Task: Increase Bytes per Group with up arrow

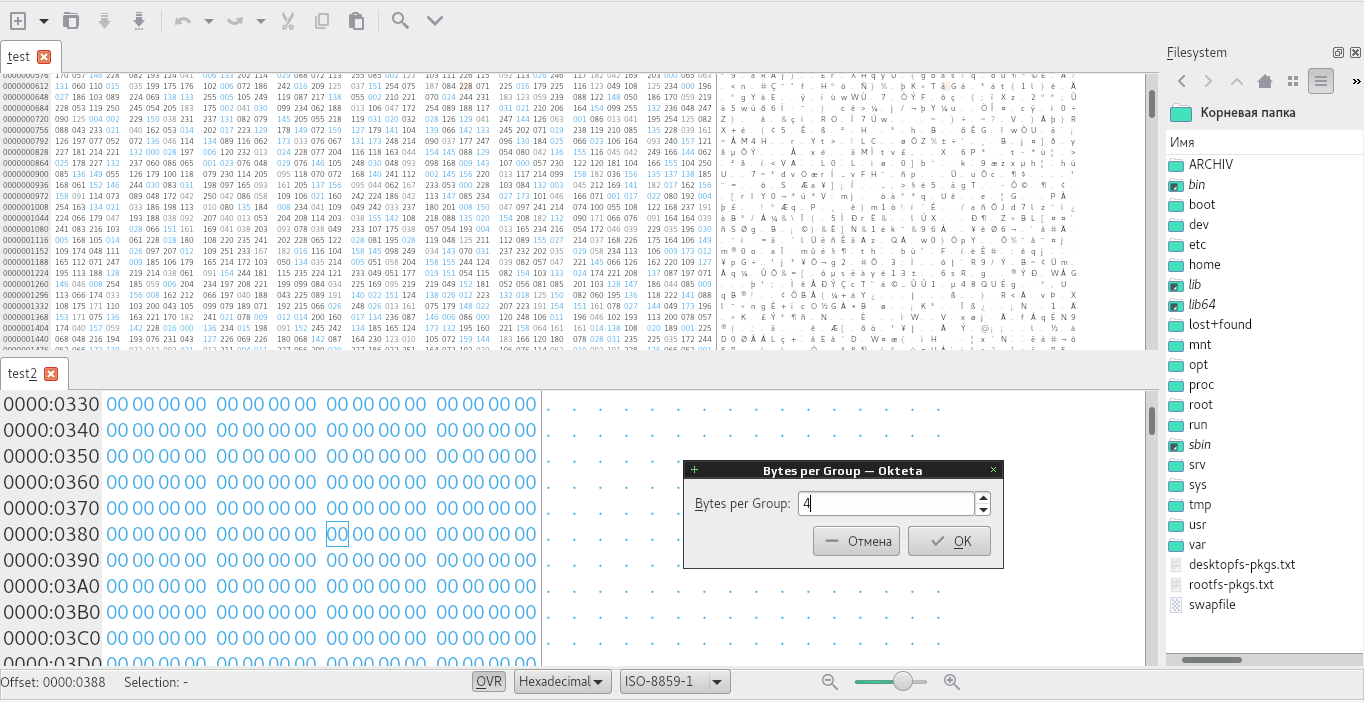Action: pyautogui.click(x=983, y=498)
